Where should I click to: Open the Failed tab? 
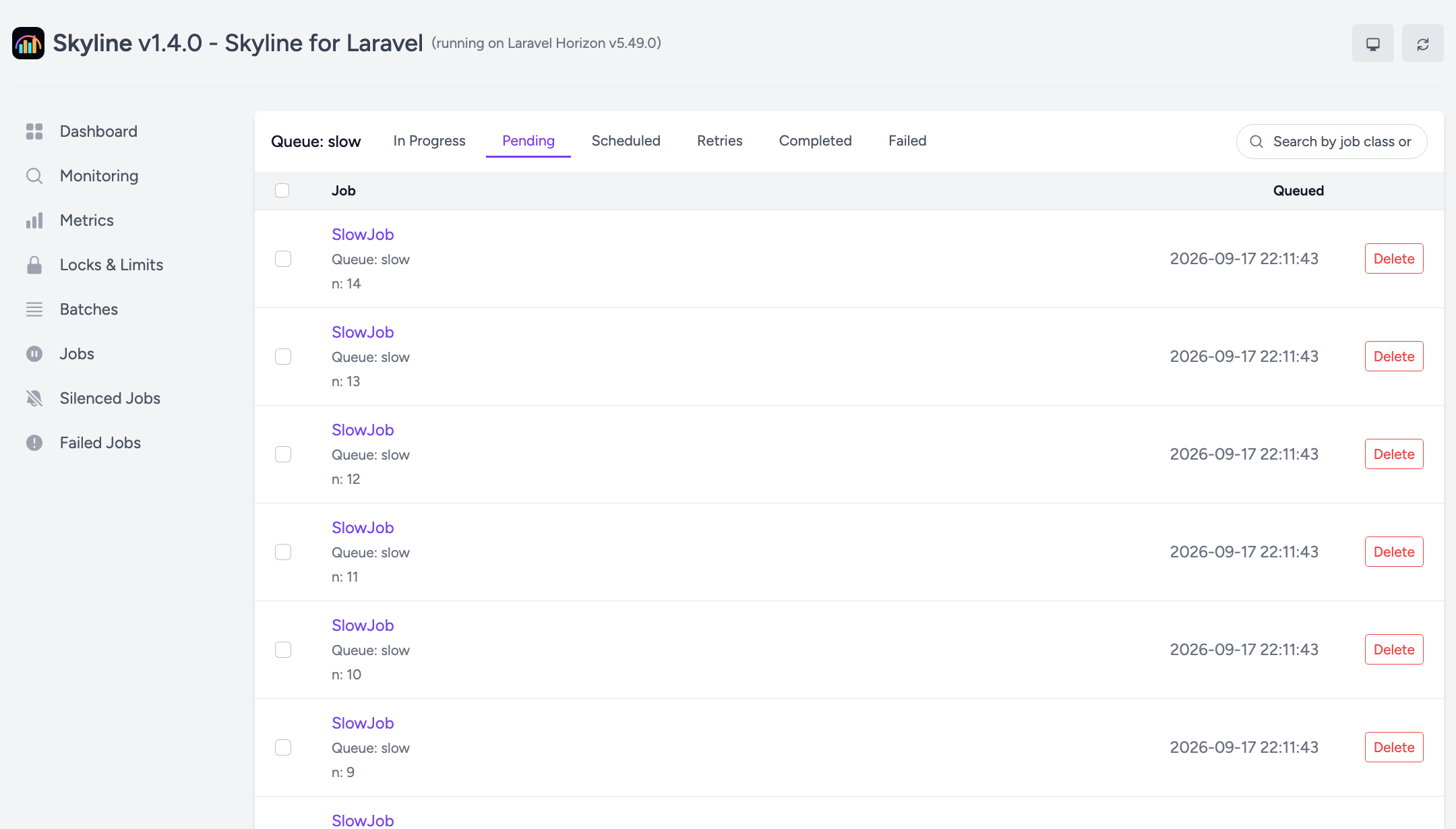(907, 141)
